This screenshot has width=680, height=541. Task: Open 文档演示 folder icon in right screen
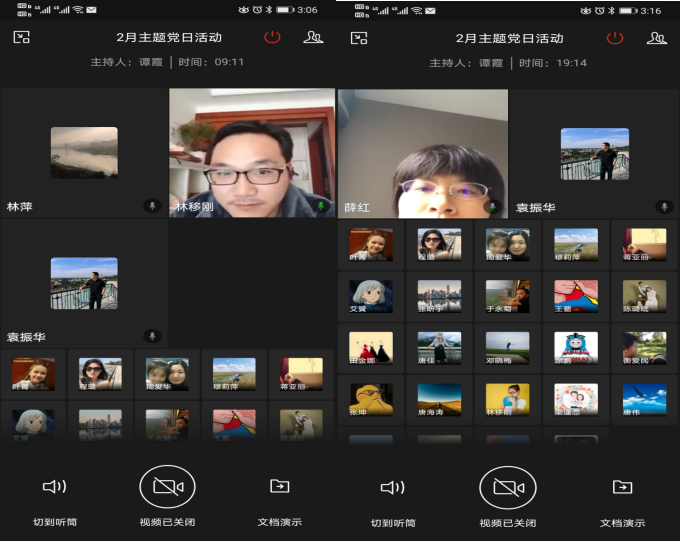tap(622, 487)
